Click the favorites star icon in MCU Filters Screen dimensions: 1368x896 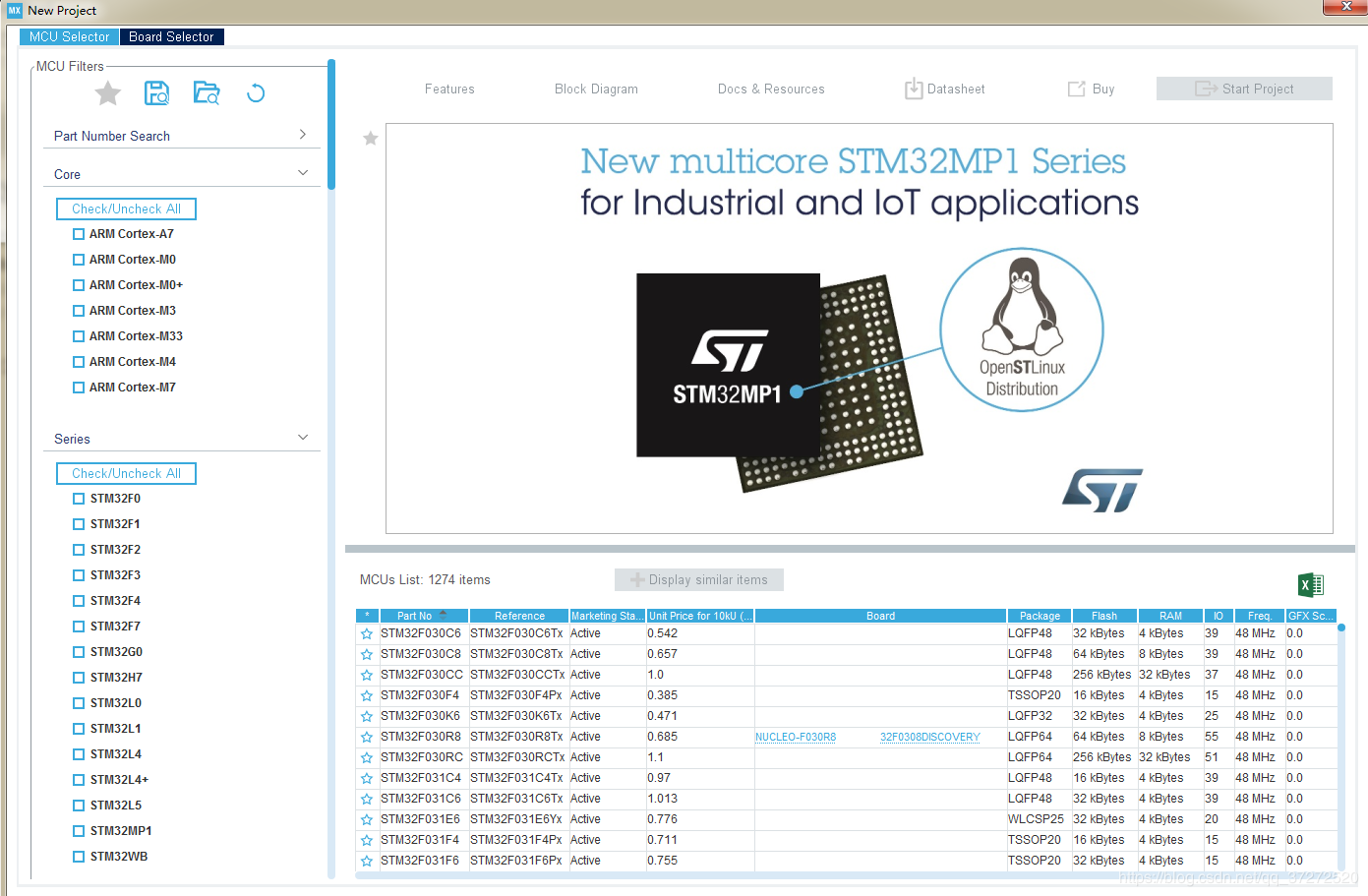coord(107,93)
